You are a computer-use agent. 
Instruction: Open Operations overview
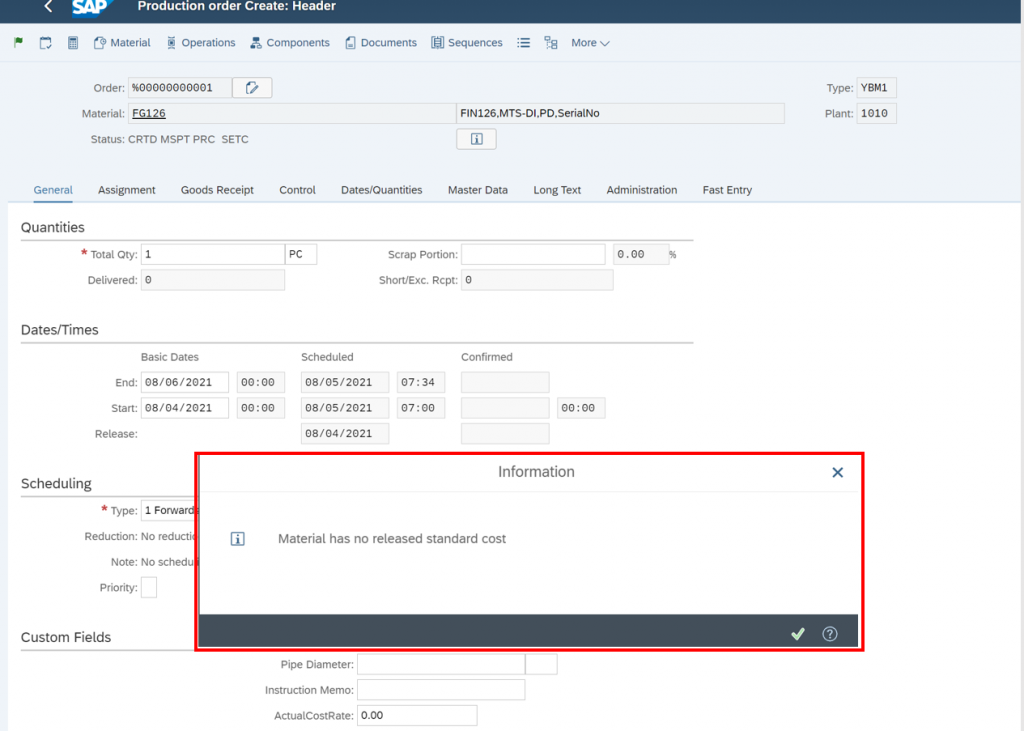[200, 42]
